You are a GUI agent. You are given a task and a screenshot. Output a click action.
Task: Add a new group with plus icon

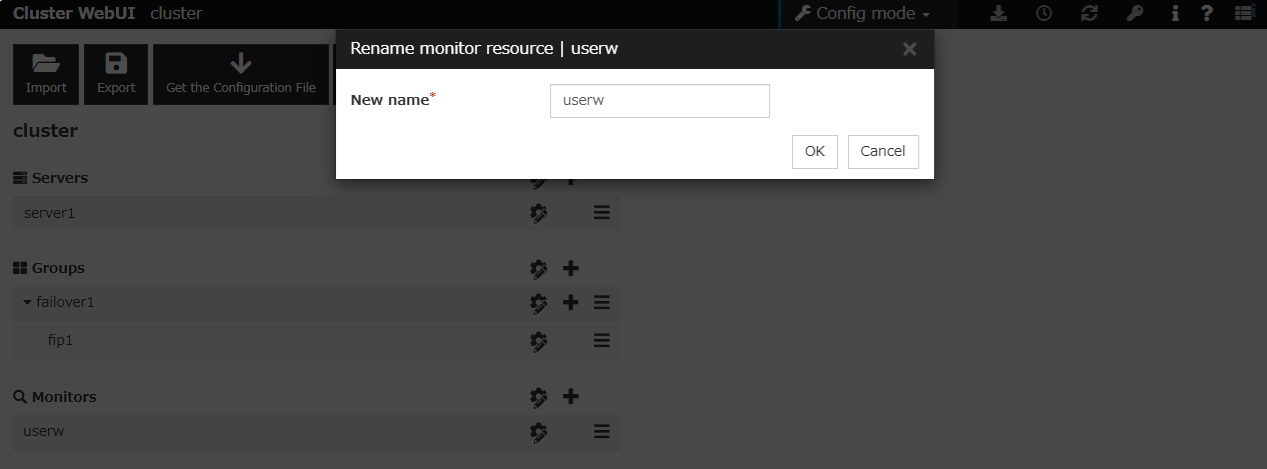(x=570, y=268)
